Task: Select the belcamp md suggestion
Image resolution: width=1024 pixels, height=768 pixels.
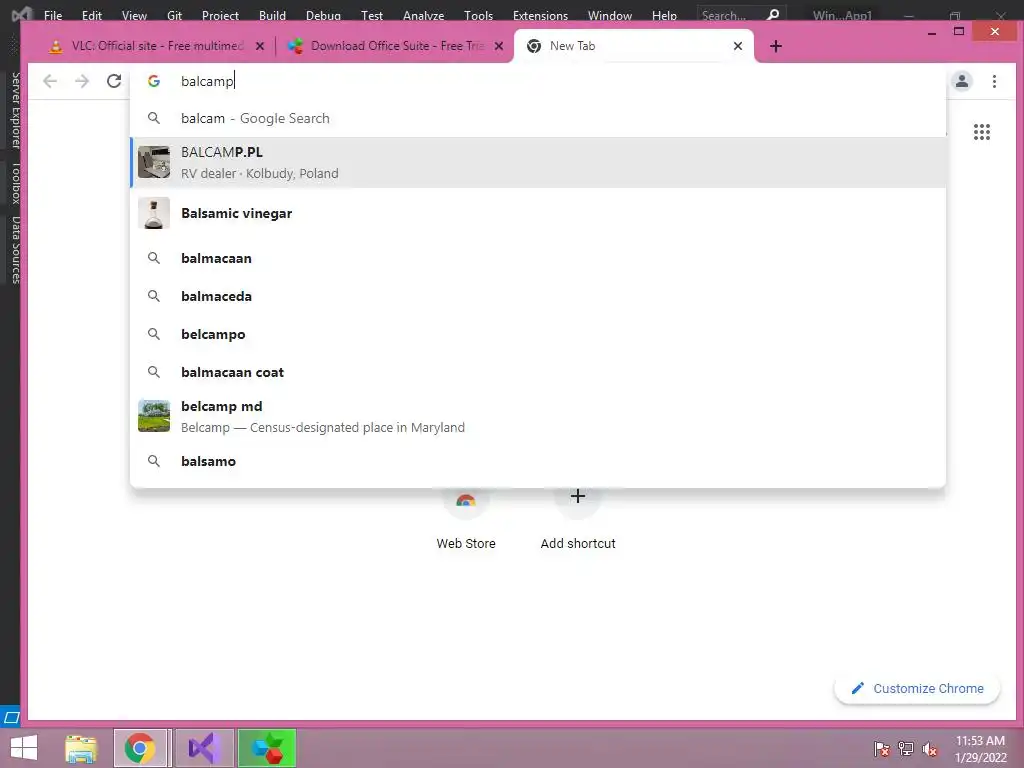Action: (x=538, y=416)
